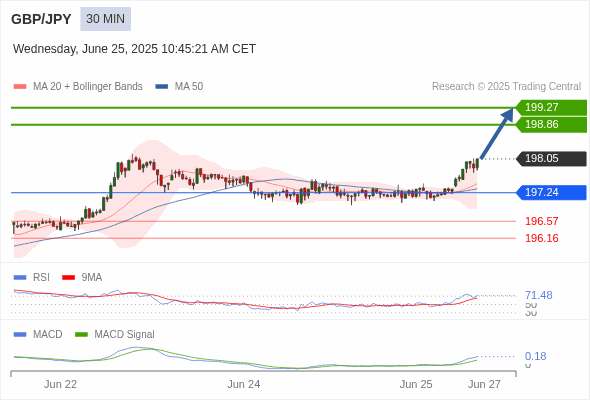The width and height of the screenshot is (590, 400).
Task: Click the blue MA 50 legend swatch
Action: click(162, 87)
